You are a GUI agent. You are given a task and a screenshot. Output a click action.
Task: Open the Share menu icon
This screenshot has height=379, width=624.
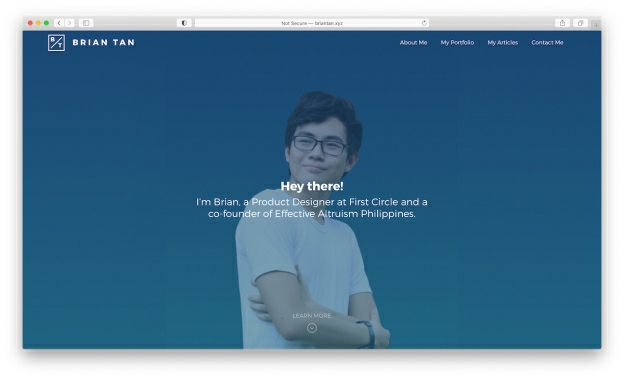[562, 23]
